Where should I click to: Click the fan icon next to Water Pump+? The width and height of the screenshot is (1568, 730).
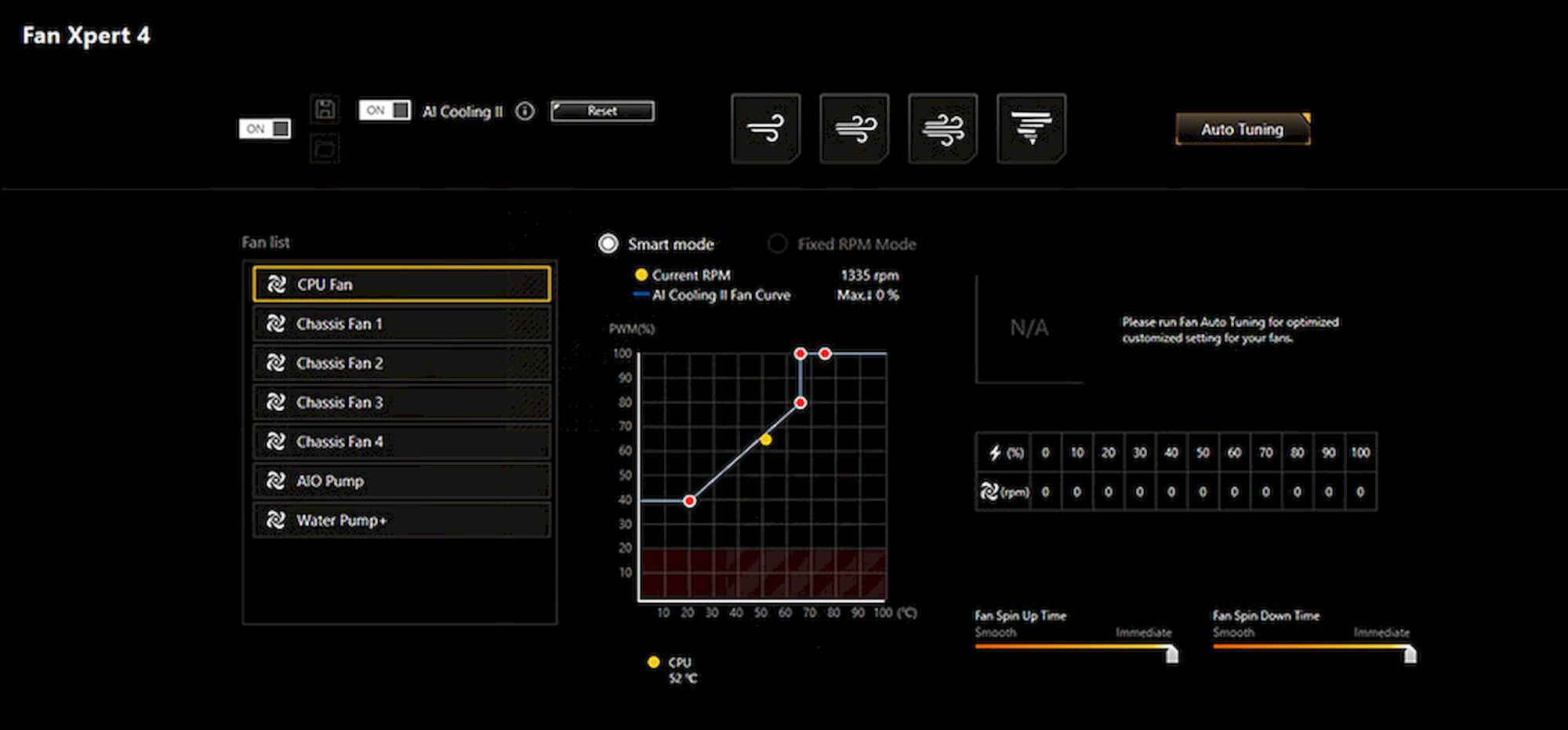(x=276, y=519)
